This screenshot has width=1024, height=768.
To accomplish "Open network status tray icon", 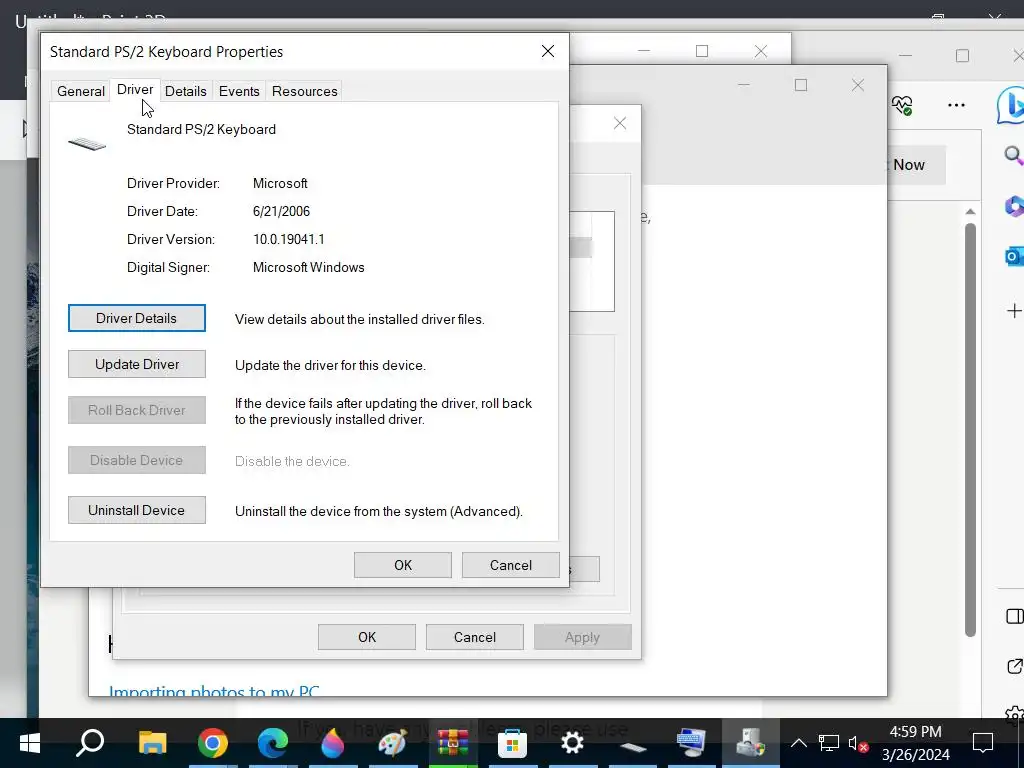I will (828, 743).
